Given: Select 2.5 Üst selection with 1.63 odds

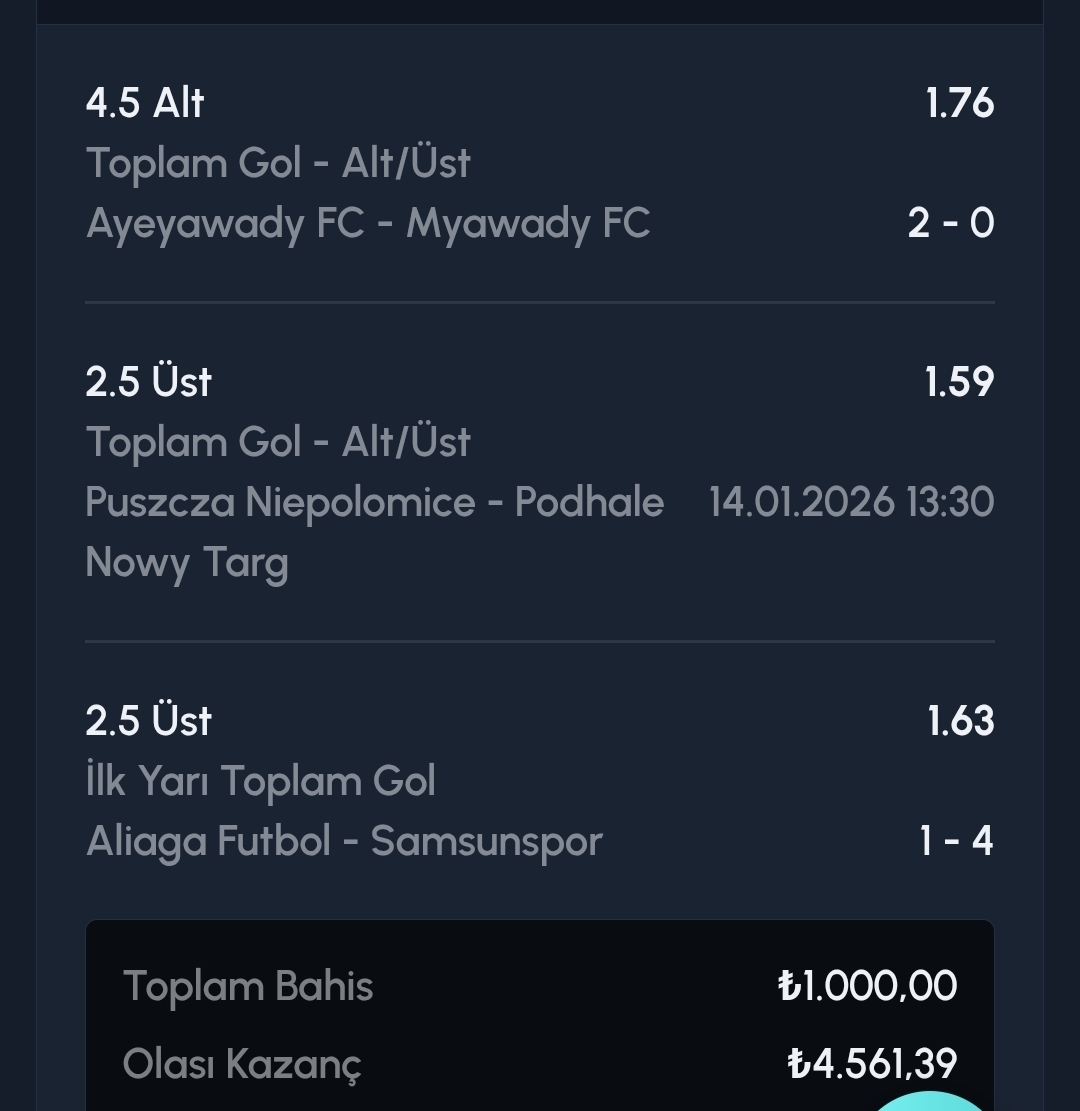Looking at the screenshot, I should 149,721.
